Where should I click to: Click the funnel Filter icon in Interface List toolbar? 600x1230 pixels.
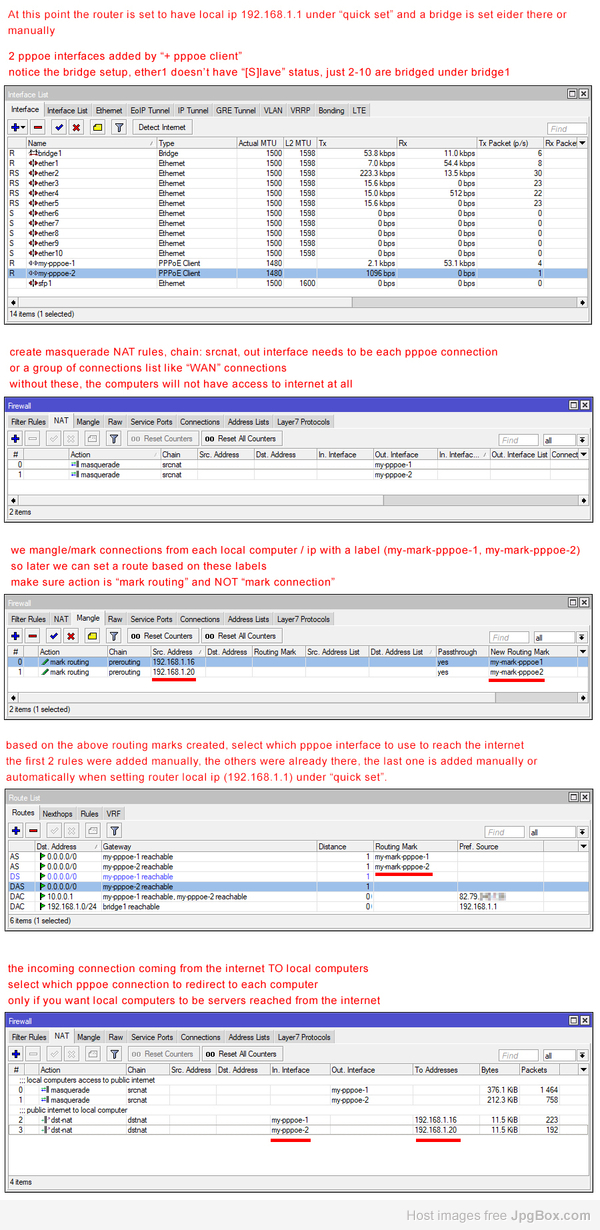tap(118, 128)
